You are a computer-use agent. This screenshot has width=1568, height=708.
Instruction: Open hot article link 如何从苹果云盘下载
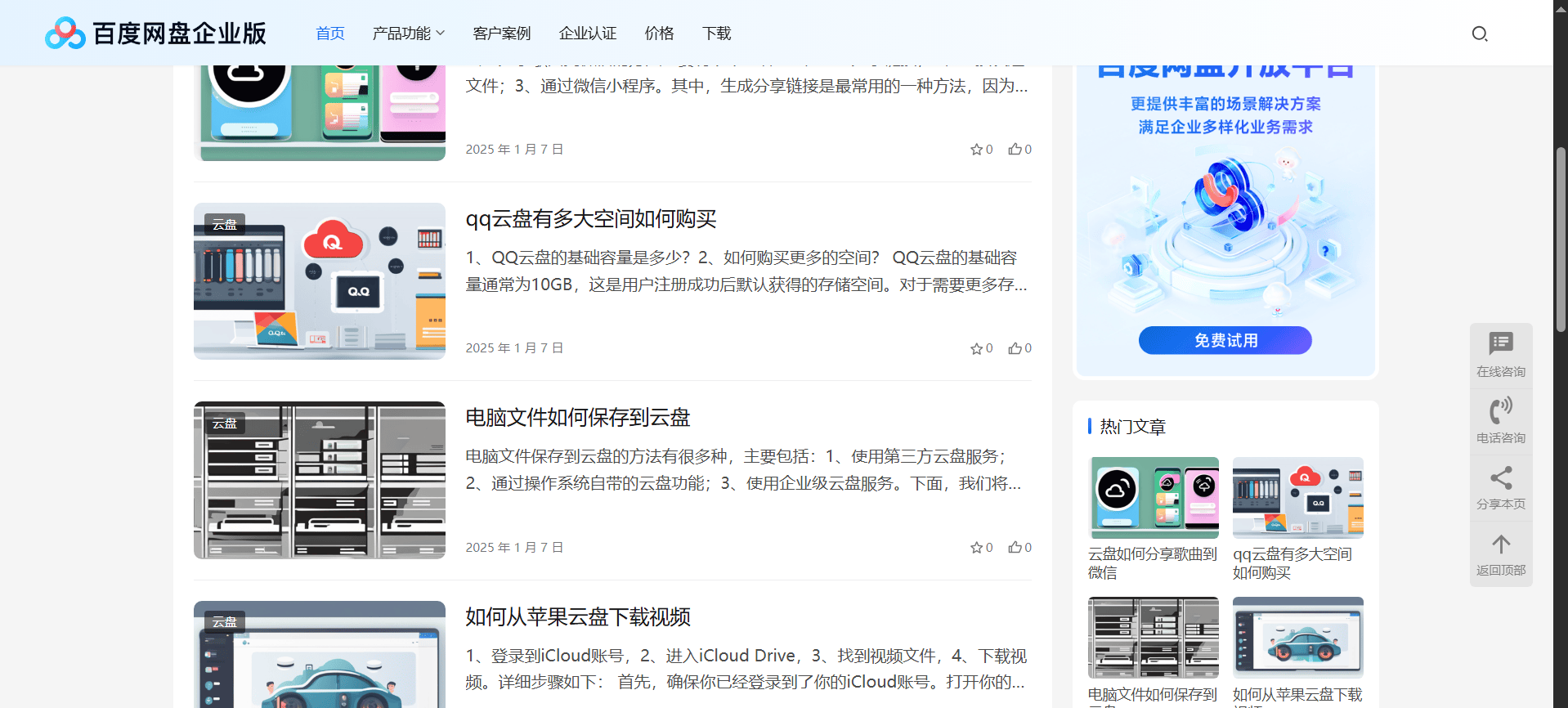1297,696
